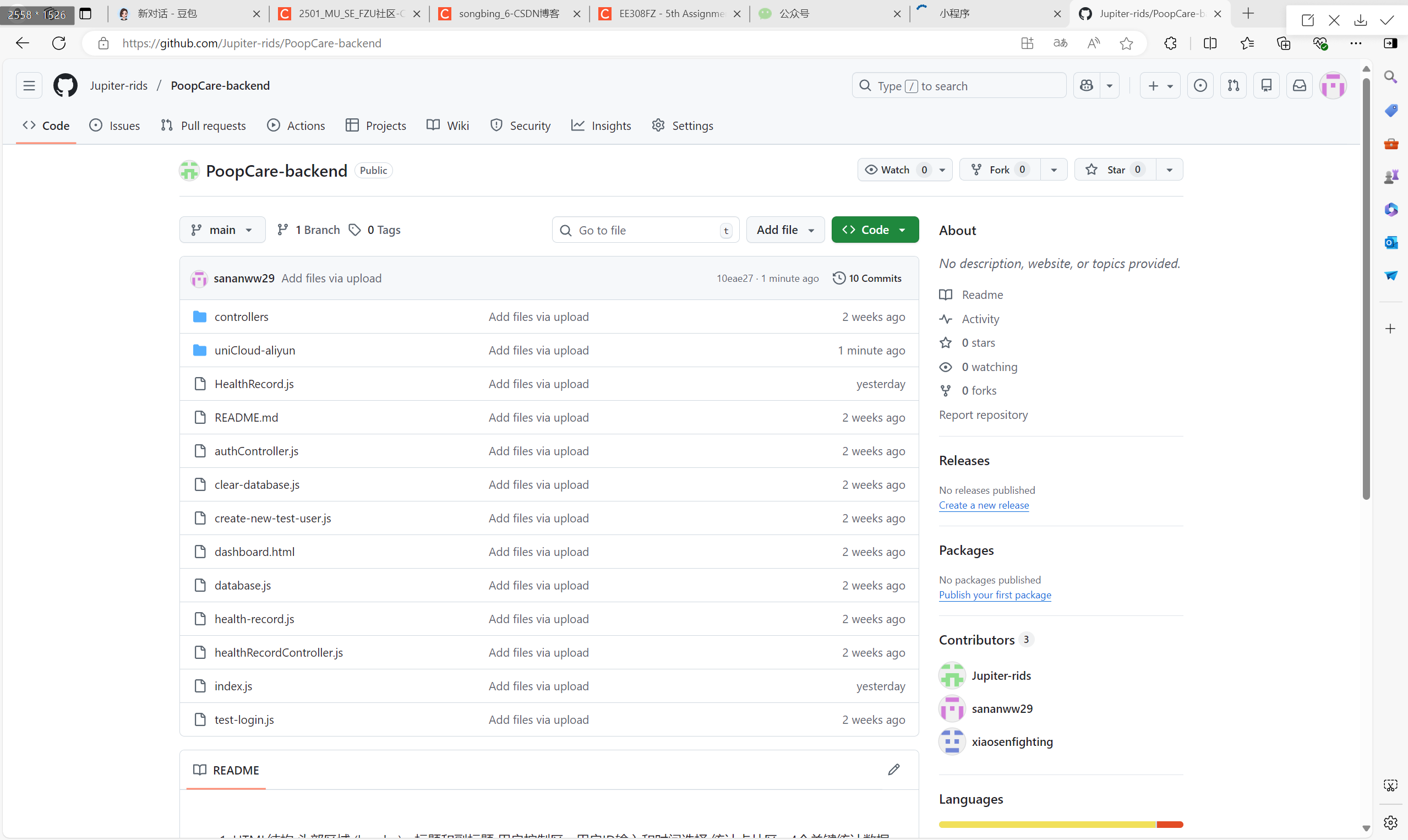Open the Settings repository tab
1408x840 pixels.
coord(683,126)
